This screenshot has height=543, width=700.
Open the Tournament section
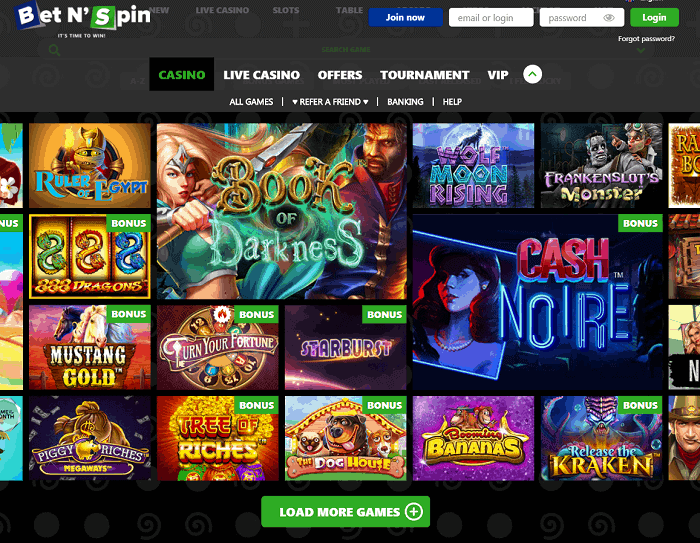[425, 75]
